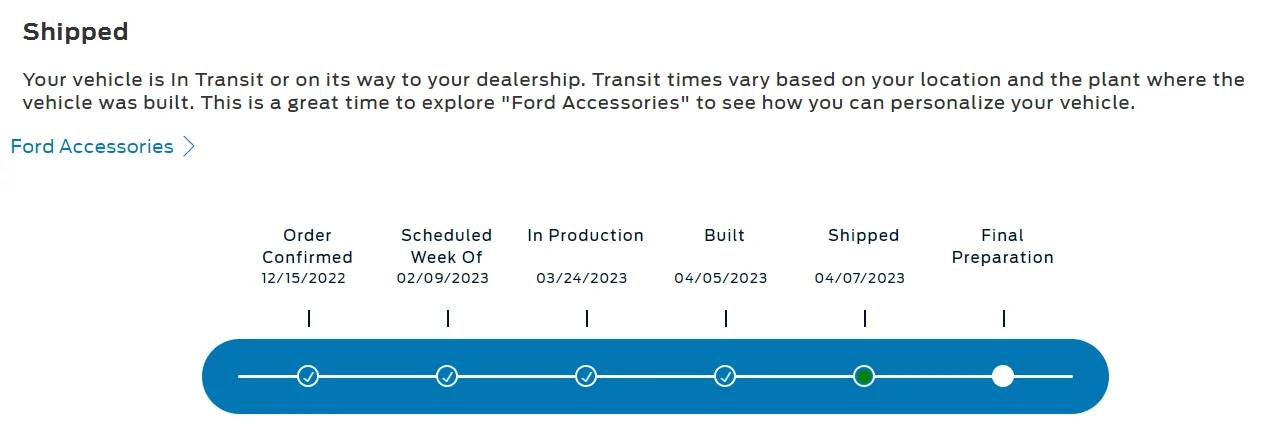Click the 04/05/2023 built date
The image size is (1262, 427).
click(721, 278)
